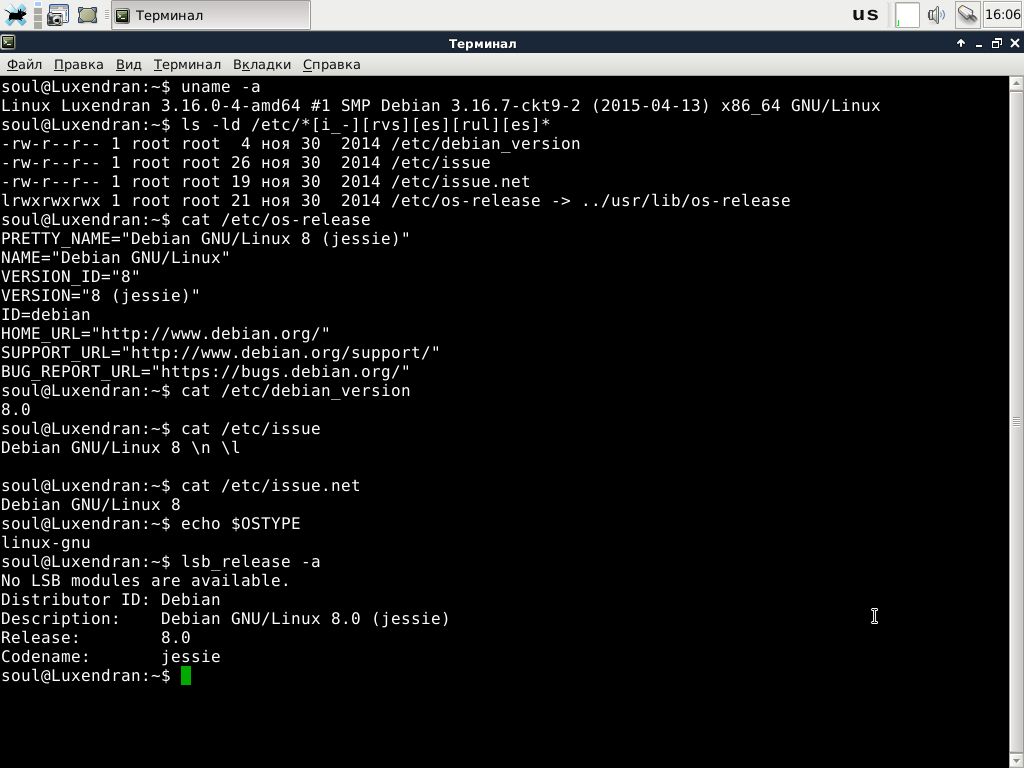Open the Справка menu
This screenshot has width=1024, height=768.
tap(331, 65)
